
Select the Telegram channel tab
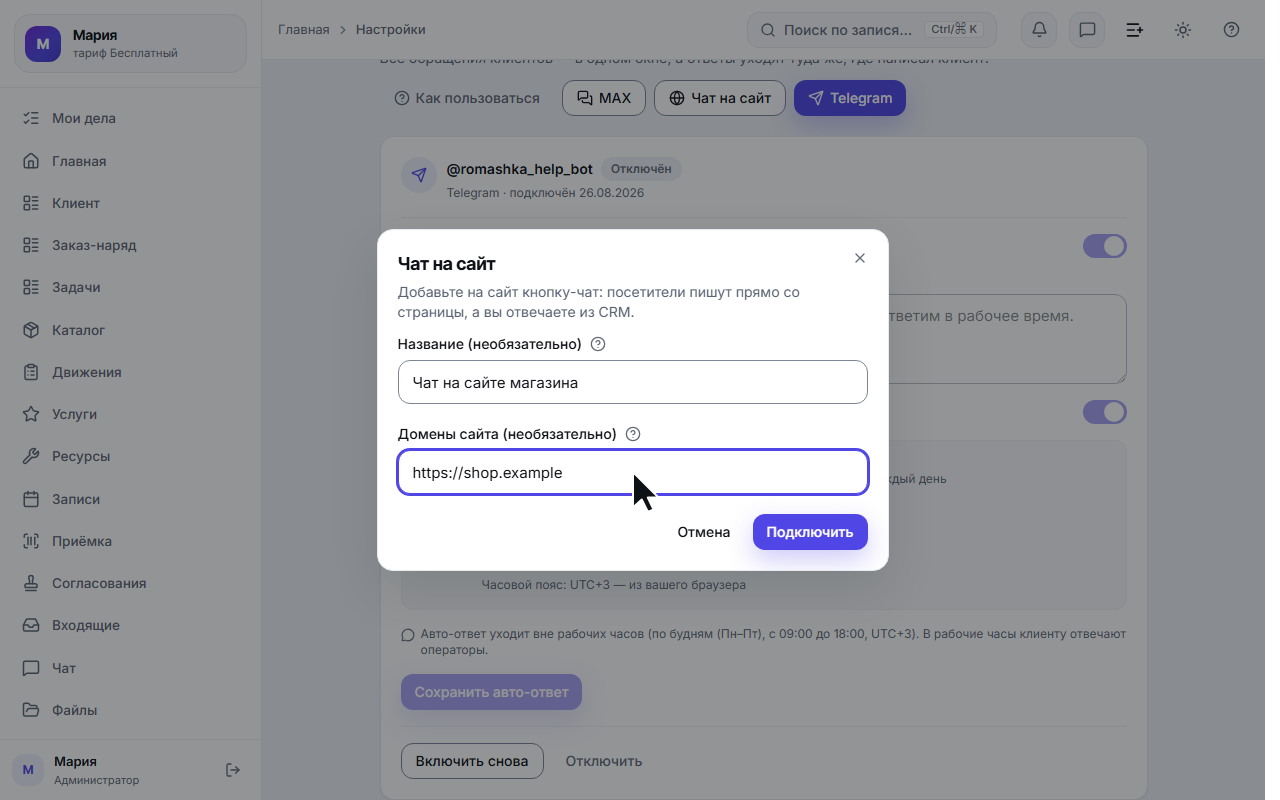(850, 98)
